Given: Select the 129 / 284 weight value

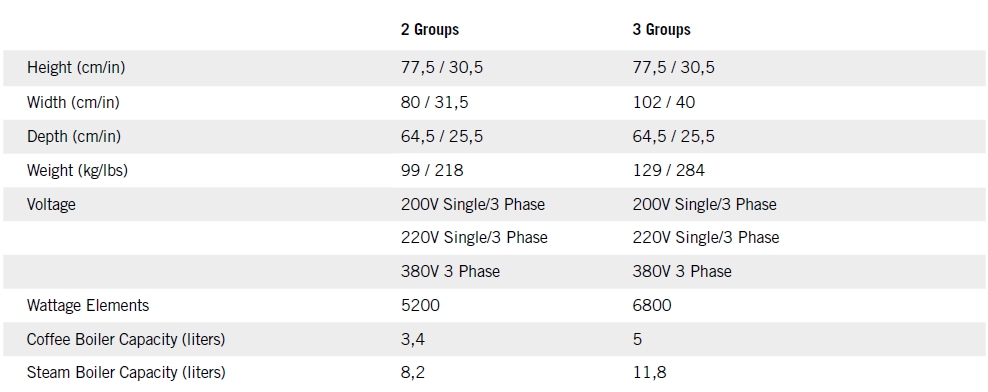Looking at the screenshot, I should click(x=669, y=170).
